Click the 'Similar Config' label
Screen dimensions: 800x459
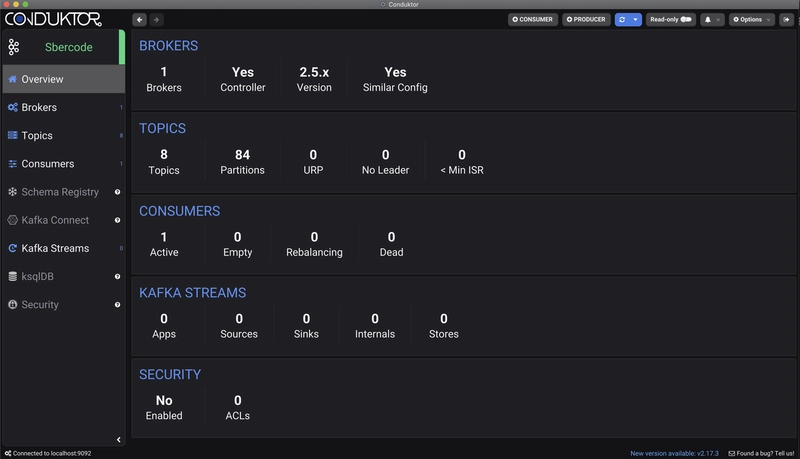pos(395,88)
